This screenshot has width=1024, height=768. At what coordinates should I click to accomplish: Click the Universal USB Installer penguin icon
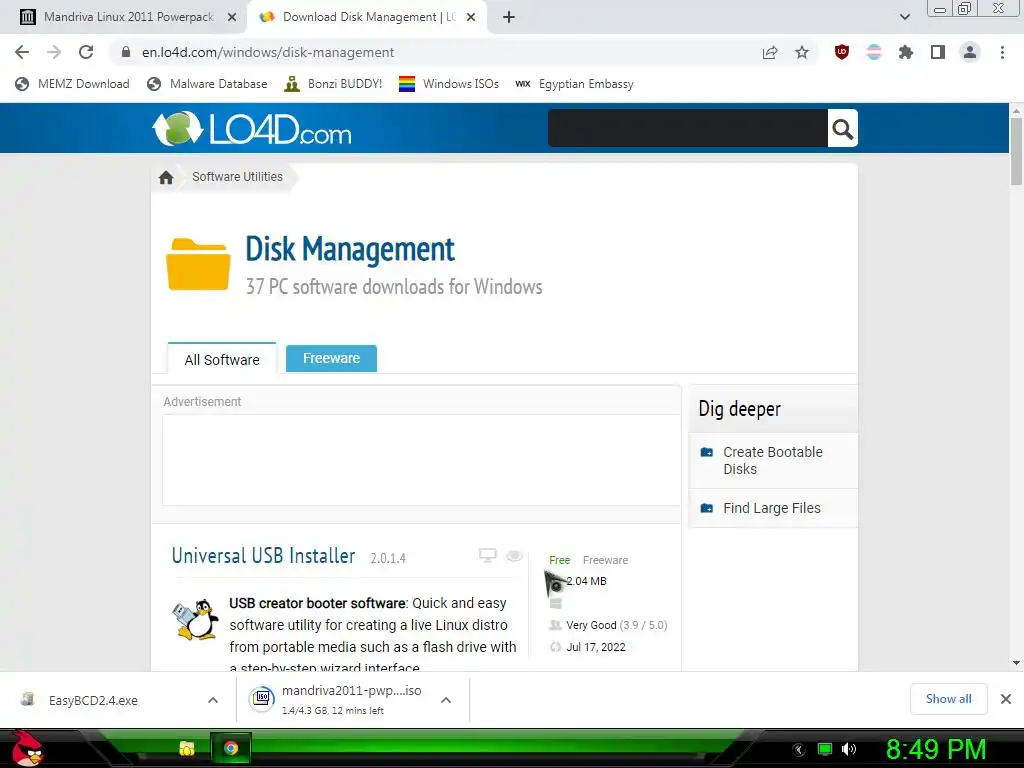click(x=195, y=619)
